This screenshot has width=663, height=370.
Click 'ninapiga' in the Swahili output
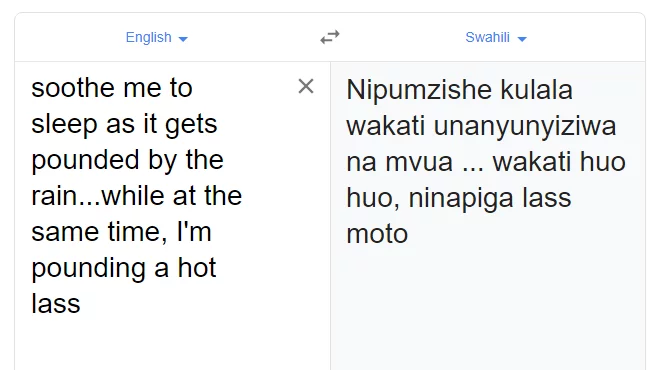click(x=461, y=198)
